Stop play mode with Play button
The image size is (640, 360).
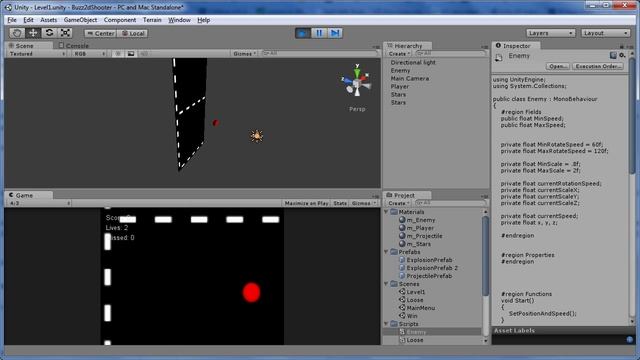[303, 33]
